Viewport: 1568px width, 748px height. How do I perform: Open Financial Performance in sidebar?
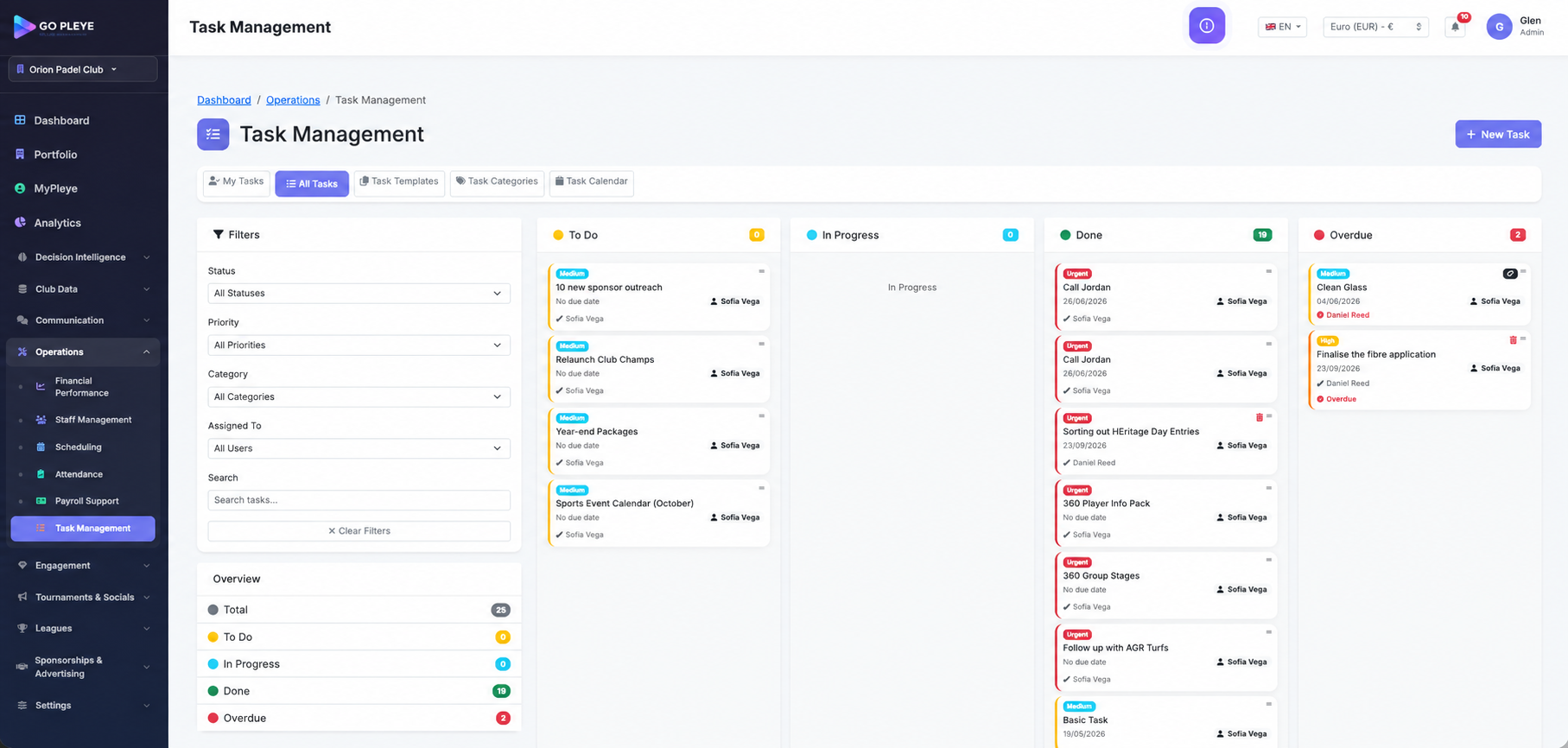tap(83, 387)
